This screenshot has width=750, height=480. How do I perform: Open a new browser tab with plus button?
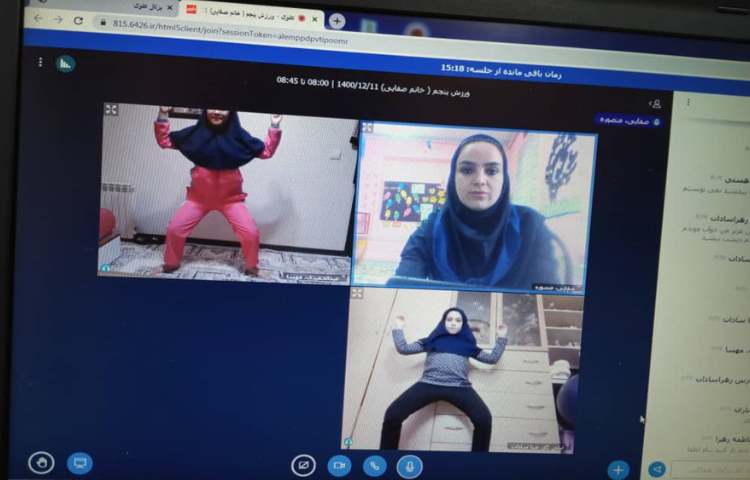pos(337,21)
